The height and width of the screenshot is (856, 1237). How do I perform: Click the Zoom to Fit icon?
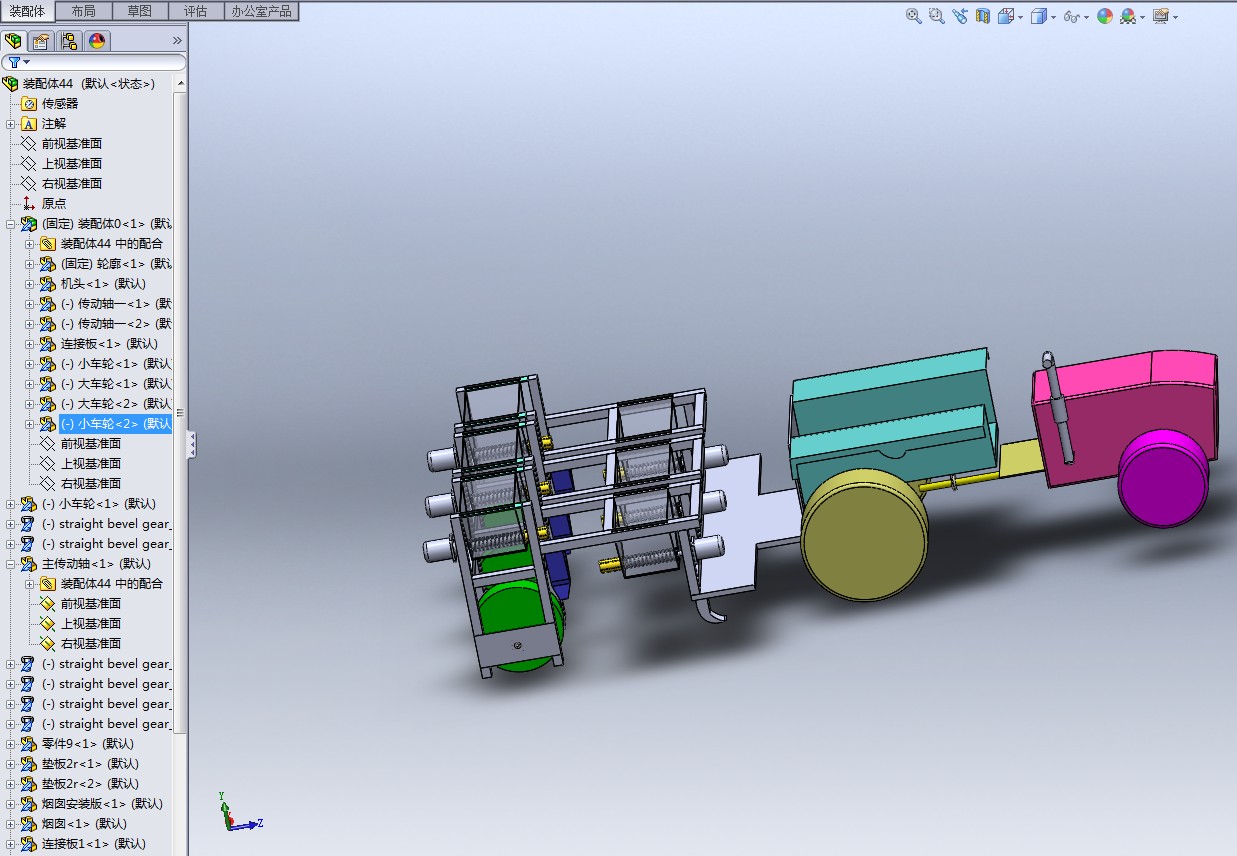point(913,16)
